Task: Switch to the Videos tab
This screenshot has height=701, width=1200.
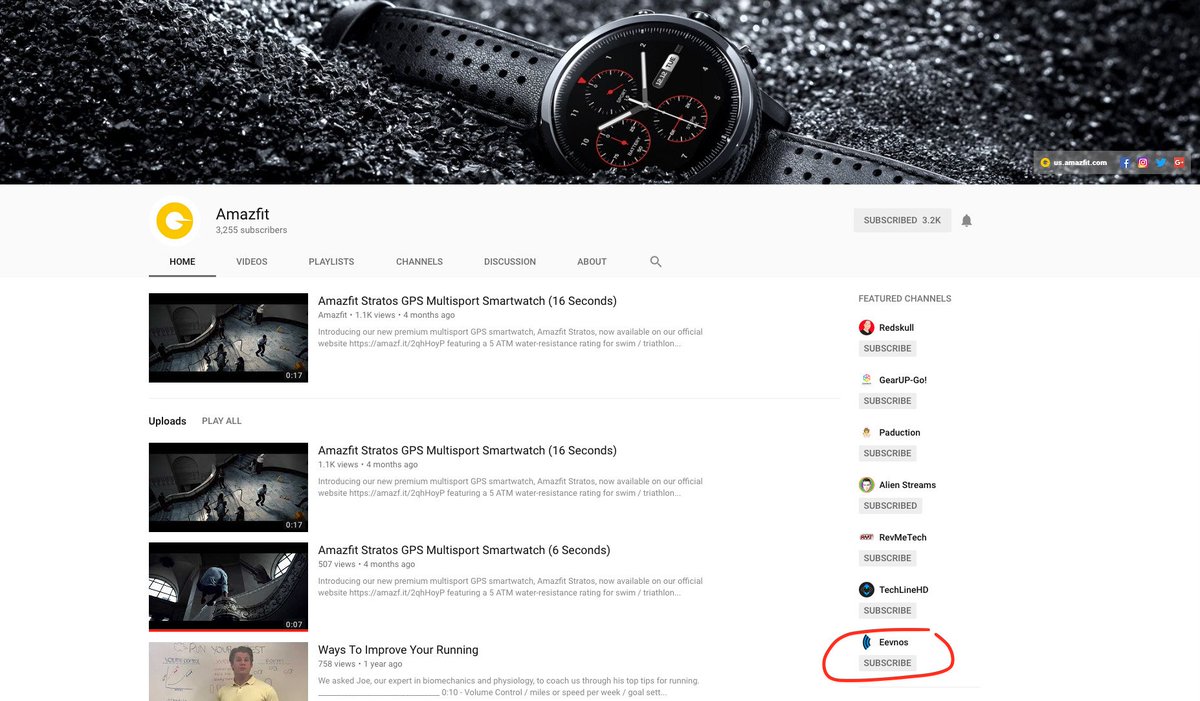Action: pyautogui.click(x=252, y=262)
